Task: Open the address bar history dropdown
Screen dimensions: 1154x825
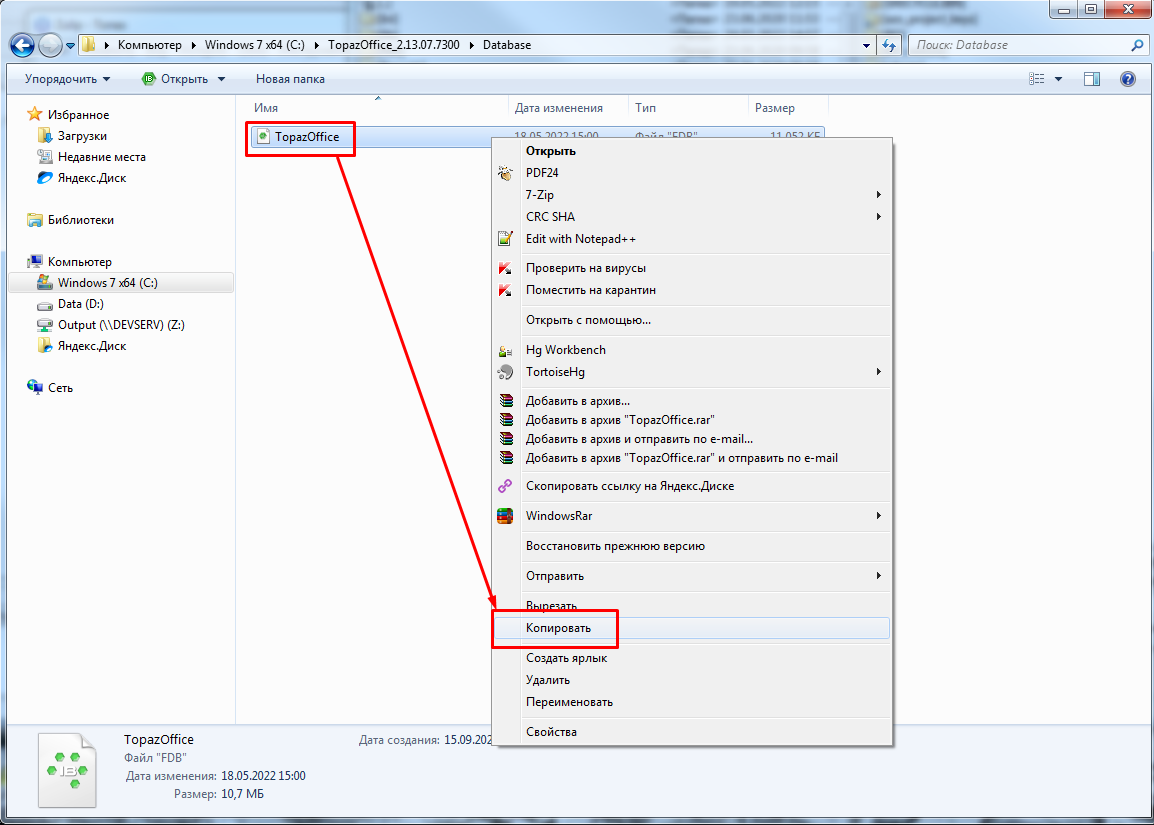Action: [x=866, y=45]
